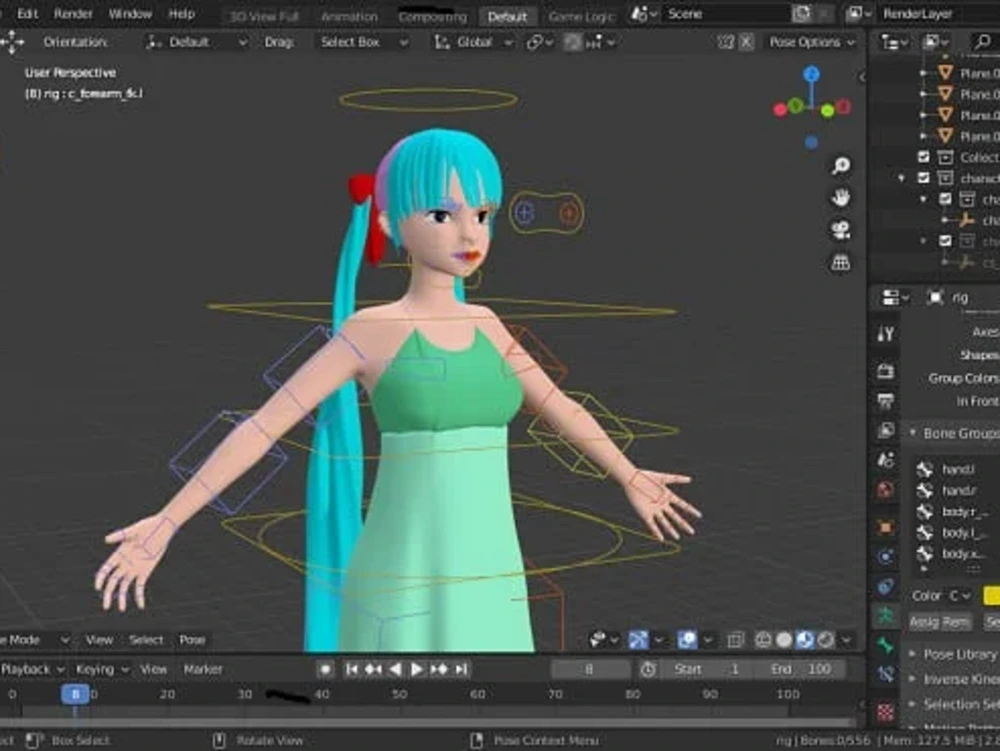
Task: Open the Playback dropdown
Action: tap(32, 669)
